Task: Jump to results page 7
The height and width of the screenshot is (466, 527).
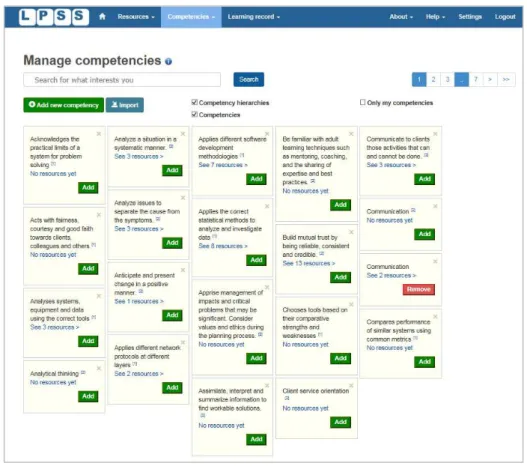Action: point(476,80)
